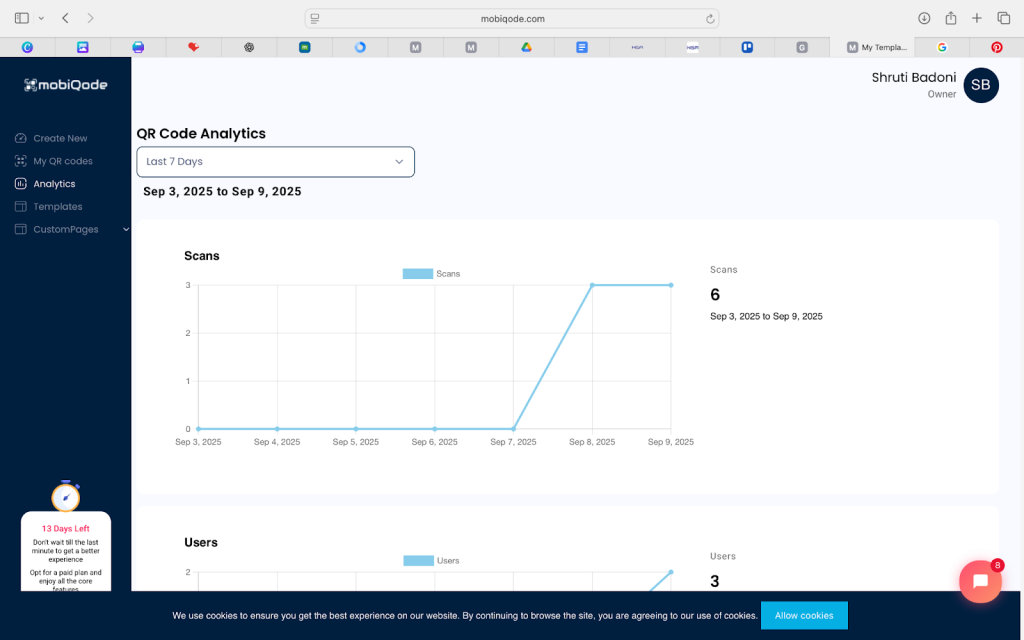Viewport: 1024px width, 640px height.
Task: Toggle the Scans series in chart legend
Action: pos(431,273)
